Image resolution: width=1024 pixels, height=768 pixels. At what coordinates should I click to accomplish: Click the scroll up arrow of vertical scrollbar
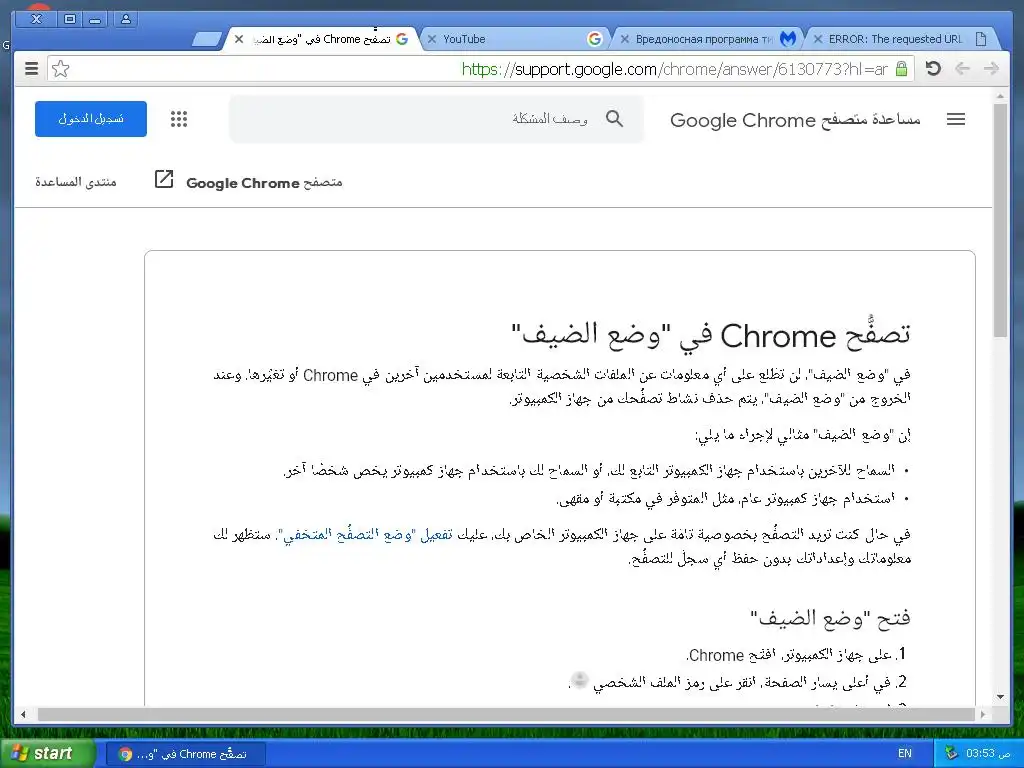click(1000, 96)
